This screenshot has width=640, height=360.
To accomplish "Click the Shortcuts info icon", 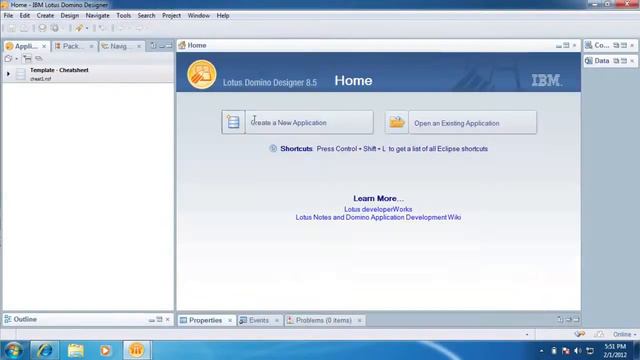I will coord(273,149).
